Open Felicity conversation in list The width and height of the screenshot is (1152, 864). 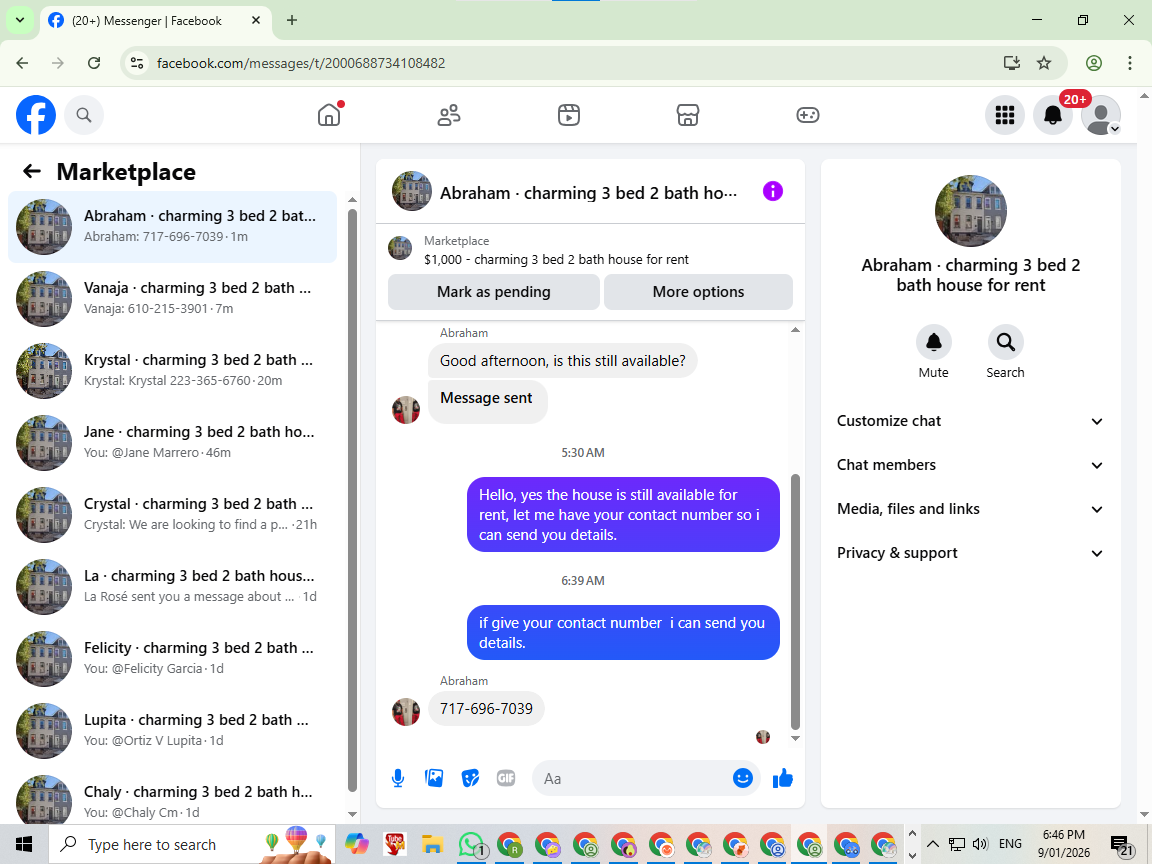pyautogui.click(x=173, y=658)
